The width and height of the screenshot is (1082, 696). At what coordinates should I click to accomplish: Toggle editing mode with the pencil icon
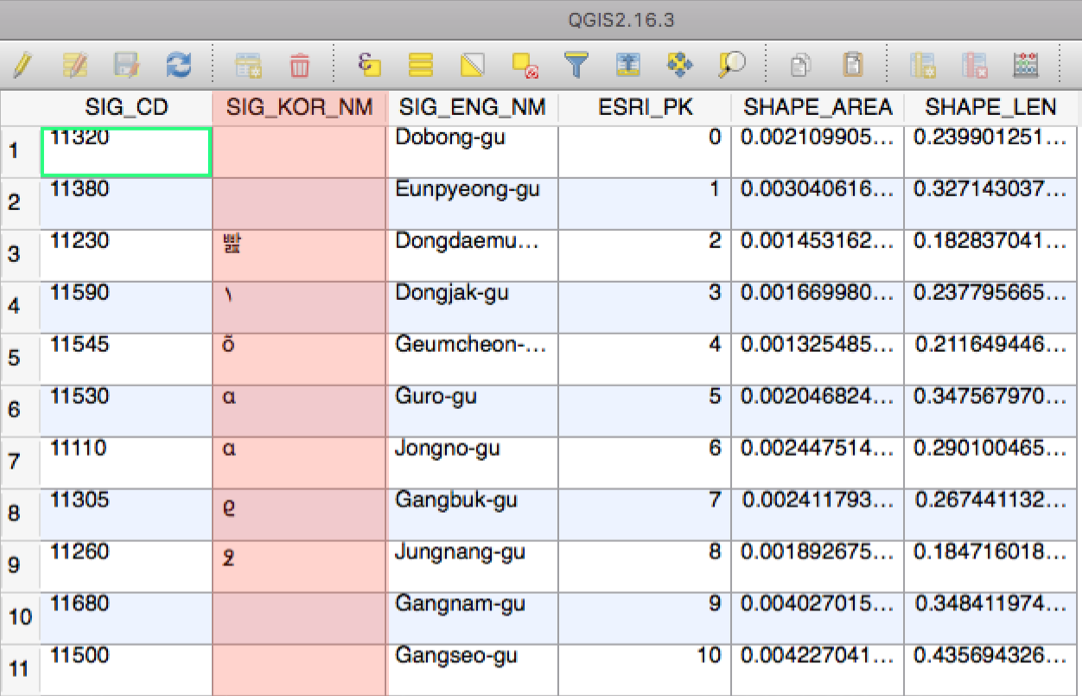[x=22, y=66]
